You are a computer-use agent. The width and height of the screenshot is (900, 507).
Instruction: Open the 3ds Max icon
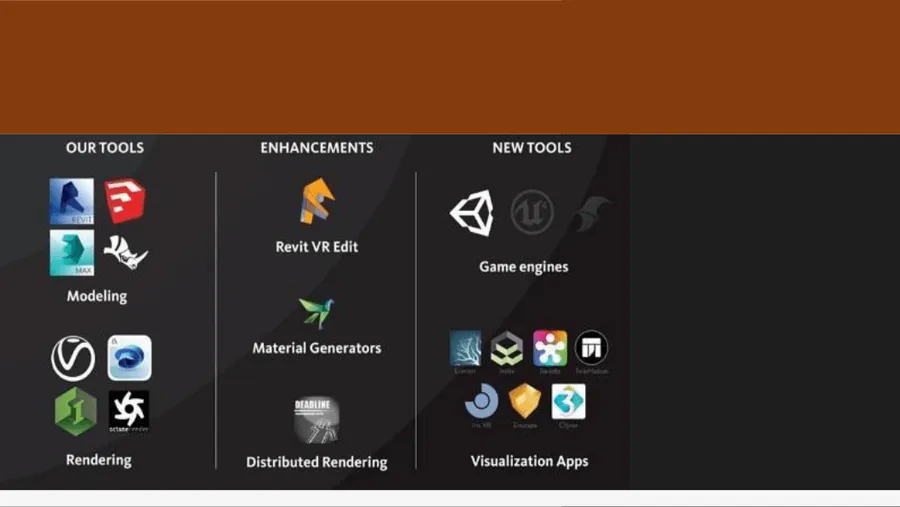tap(72, 253)
